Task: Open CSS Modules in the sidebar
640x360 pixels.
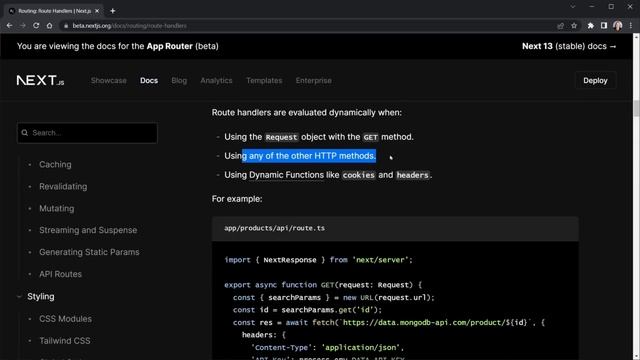Action: 65,319
